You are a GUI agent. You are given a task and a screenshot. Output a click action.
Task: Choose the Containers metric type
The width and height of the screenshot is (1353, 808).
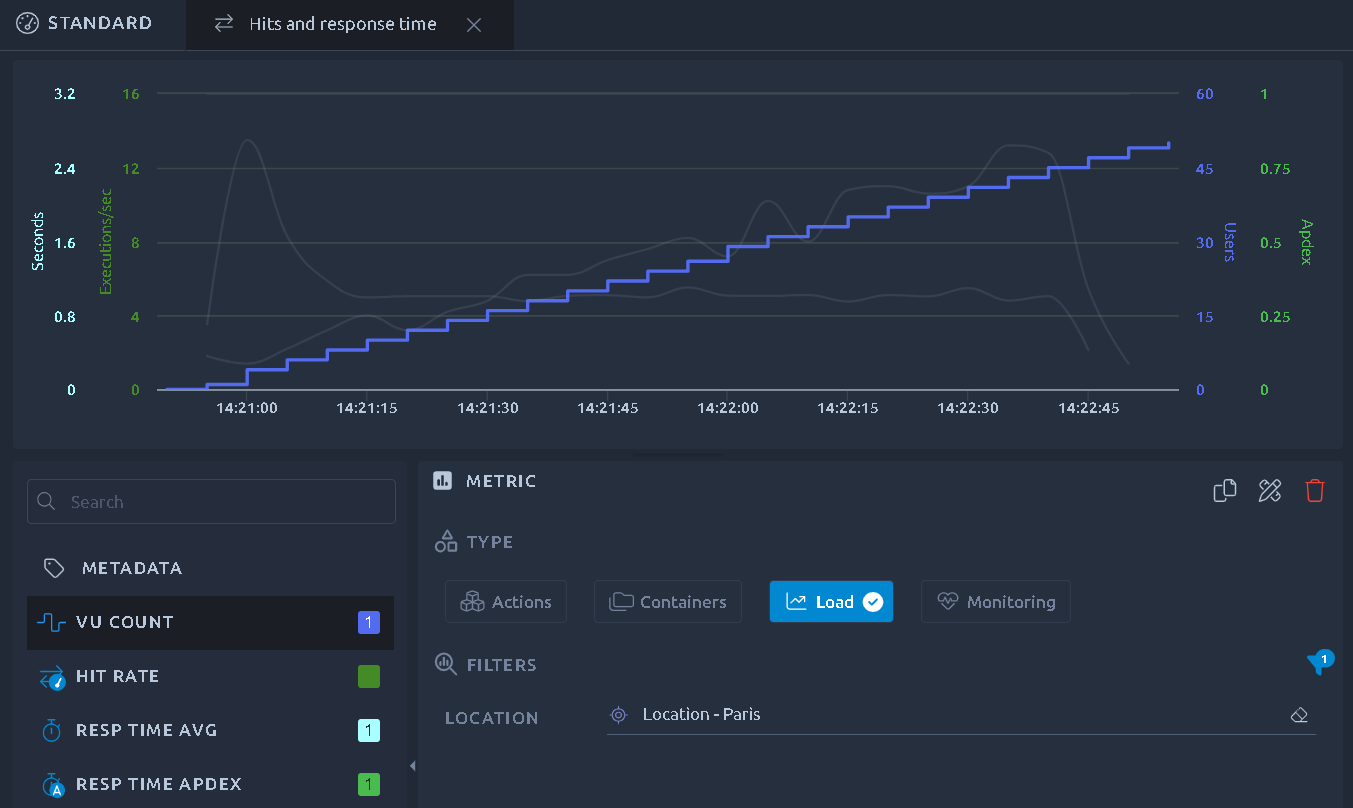[668, 602]
